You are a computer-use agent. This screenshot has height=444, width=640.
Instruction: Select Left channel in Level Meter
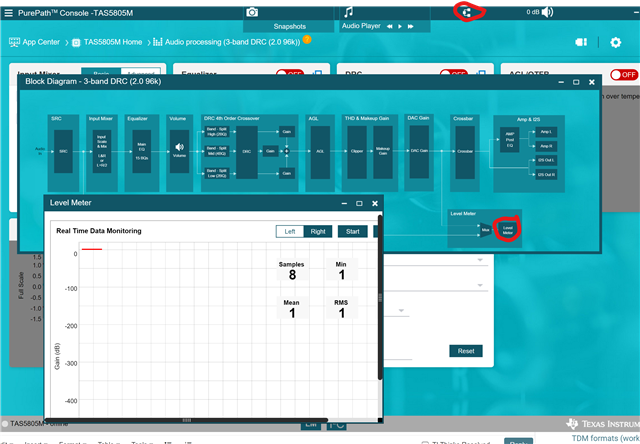290,231
